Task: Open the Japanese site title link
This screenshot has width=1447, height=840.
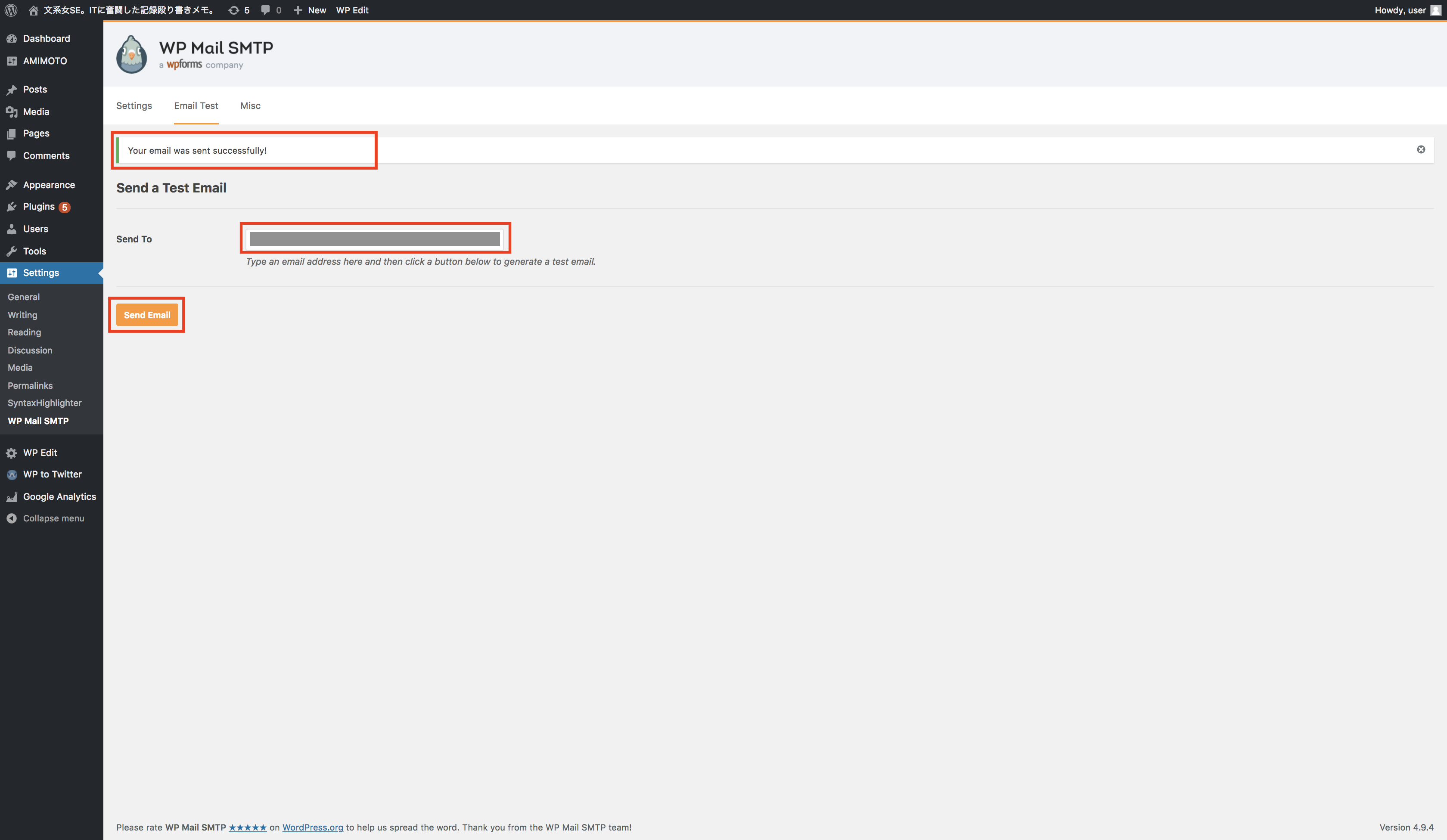Action: pyautogui.click(x=129, y=10)
